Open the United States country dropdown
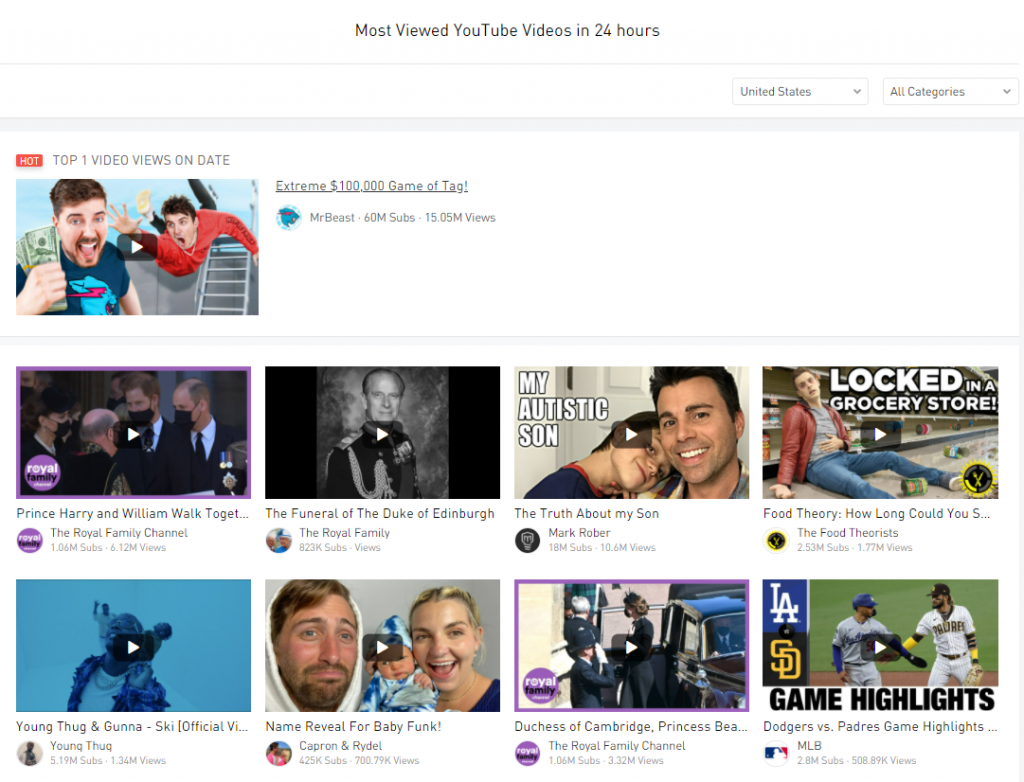Image resolution: width=1024 pixels, height=782 pixels. click(800, 91)
